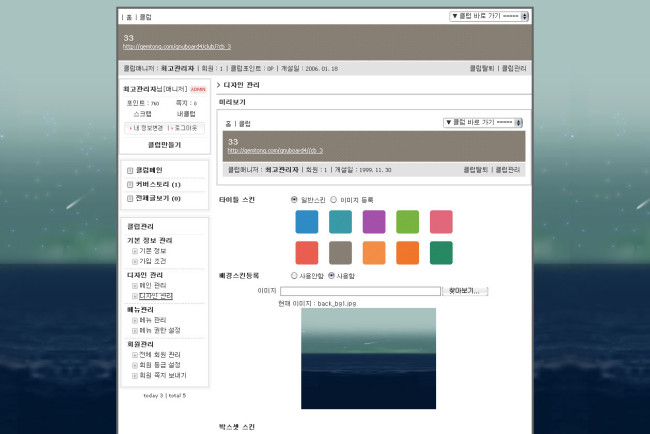Click the plus icon beside 기본 정보
Image resolution: width=650 pixels, height=434 pixels.
[x=135, y=250]
